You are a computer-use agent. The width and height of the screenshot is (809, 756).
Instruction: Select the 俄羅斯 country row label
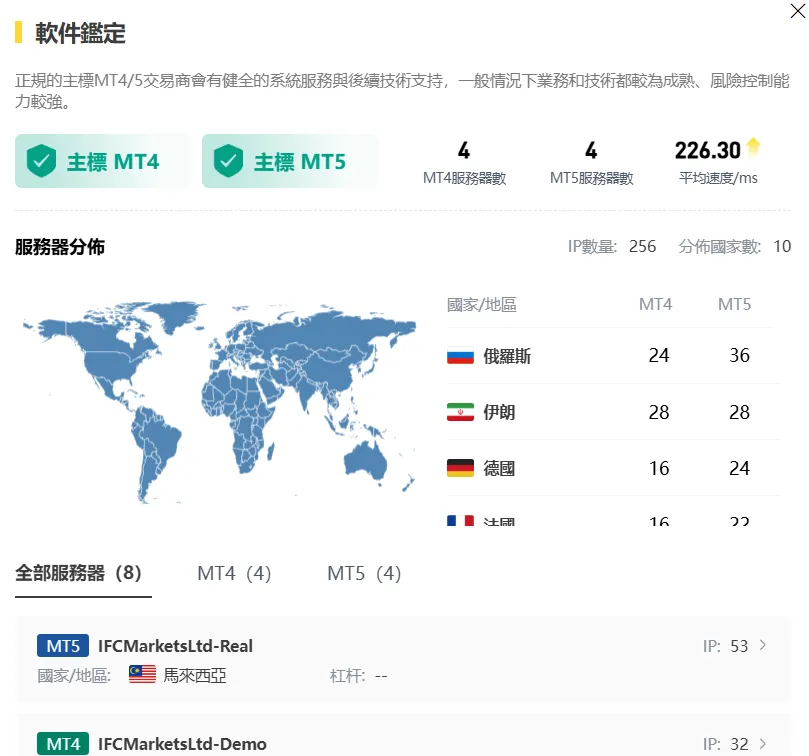(x=507, y=356)
